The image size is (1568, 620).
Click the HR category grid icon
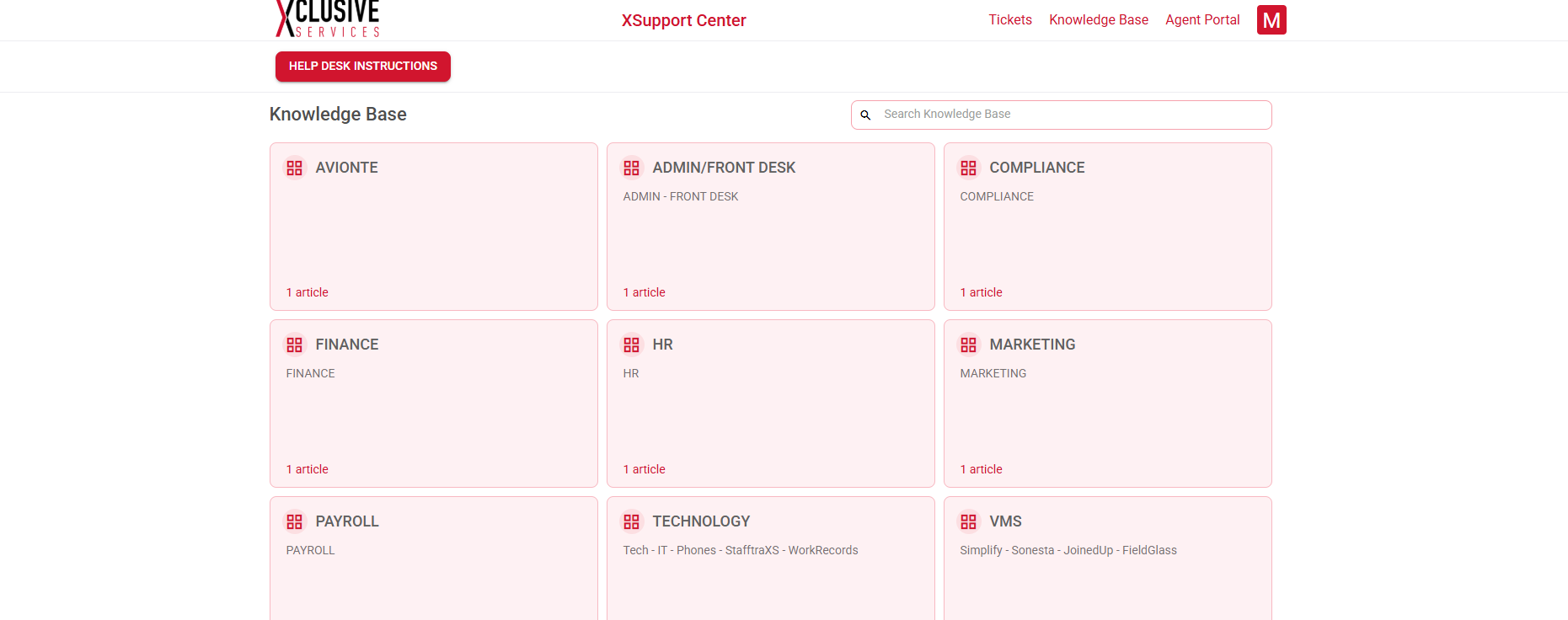click(631, 345)
